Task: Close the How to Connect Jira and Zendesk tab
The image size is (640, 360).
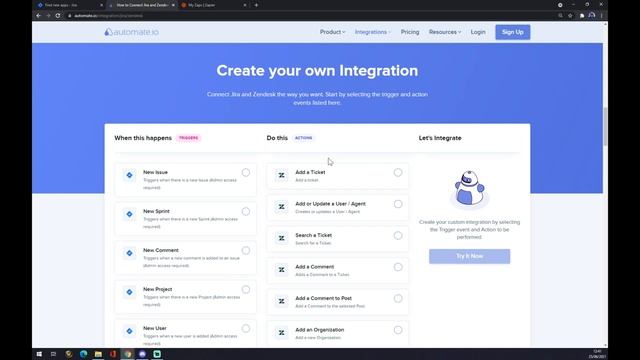Action: (173, 5)
